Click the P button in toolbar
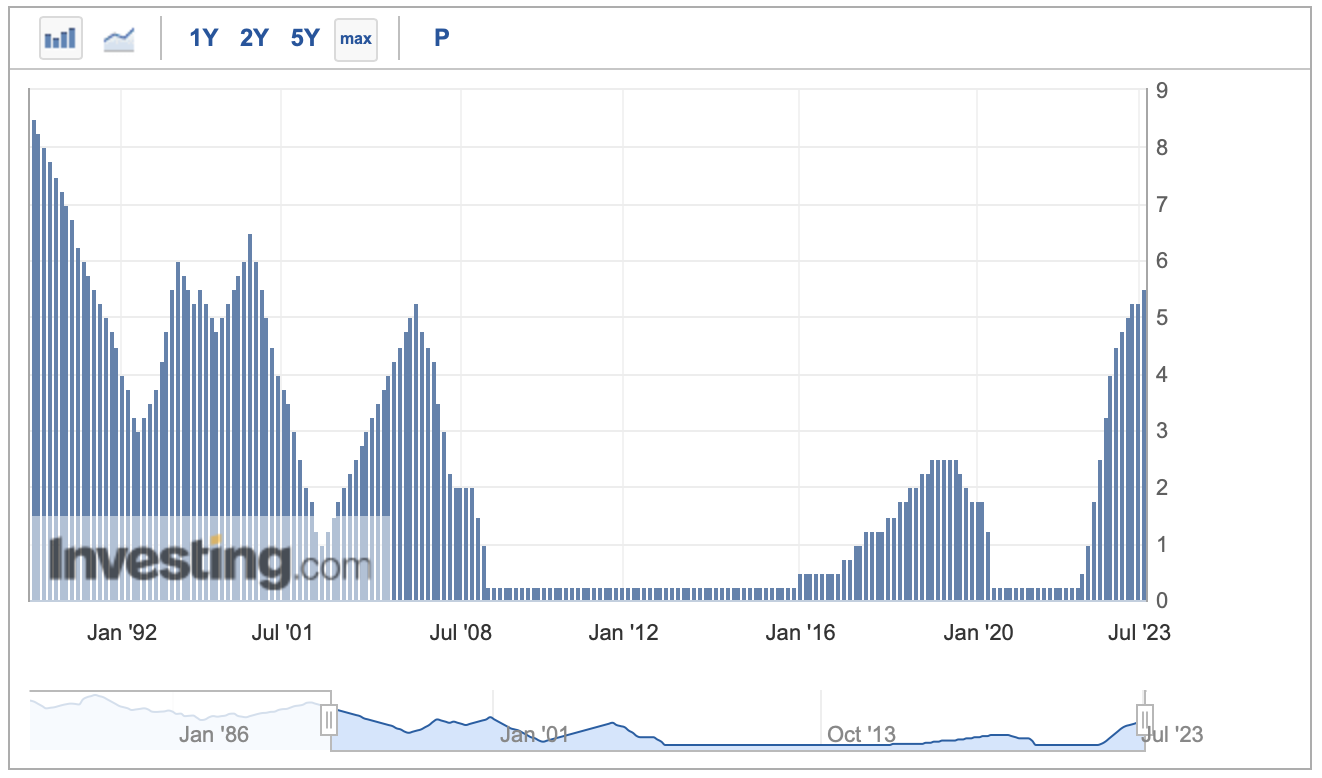The width and height of the screenshot is (1322, 778). 442,38
